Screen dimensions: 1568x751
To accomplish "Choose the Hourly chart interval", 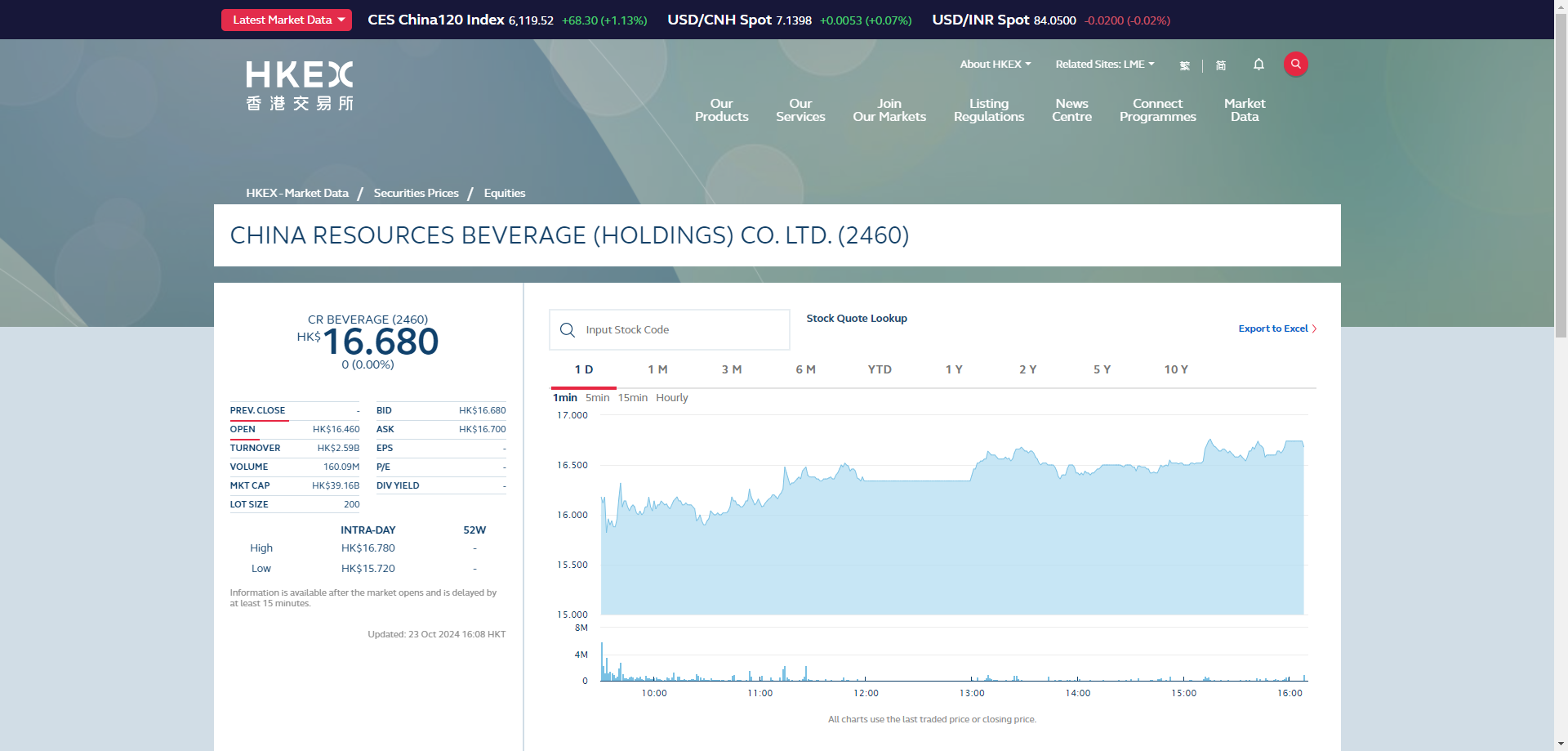I will pos(672,397).
